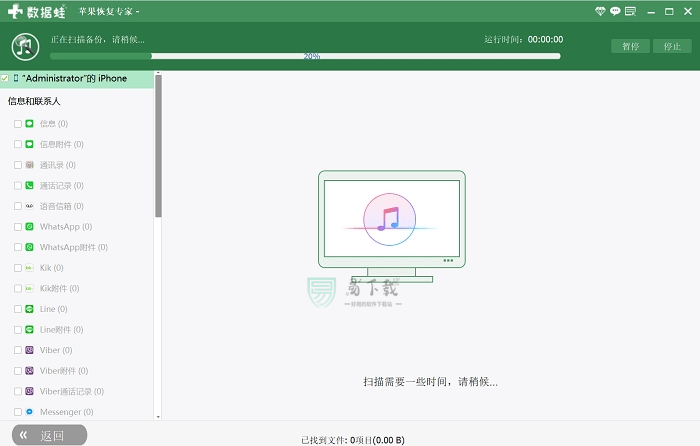The image size is (700, 446).
Task: Click the scan progress bar at 20%
Action: click(x=312, y=56)
